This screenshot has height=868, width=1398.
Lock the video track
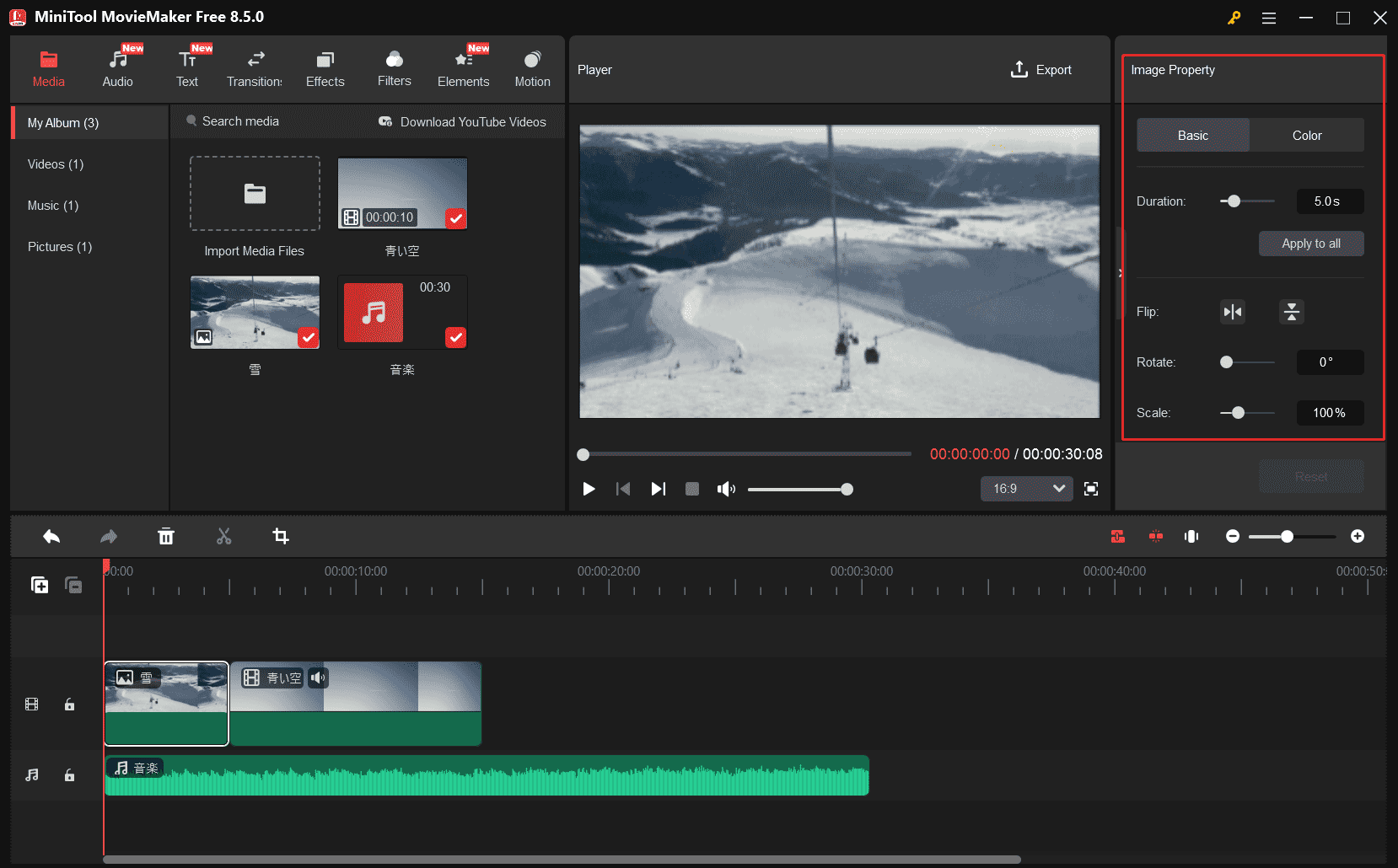point(69,705)
